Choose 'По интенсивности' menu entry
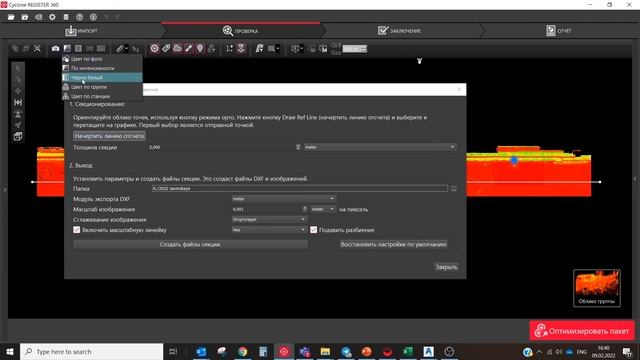The width and height of the screenshot is (640, 360). (x=102, y=68)
